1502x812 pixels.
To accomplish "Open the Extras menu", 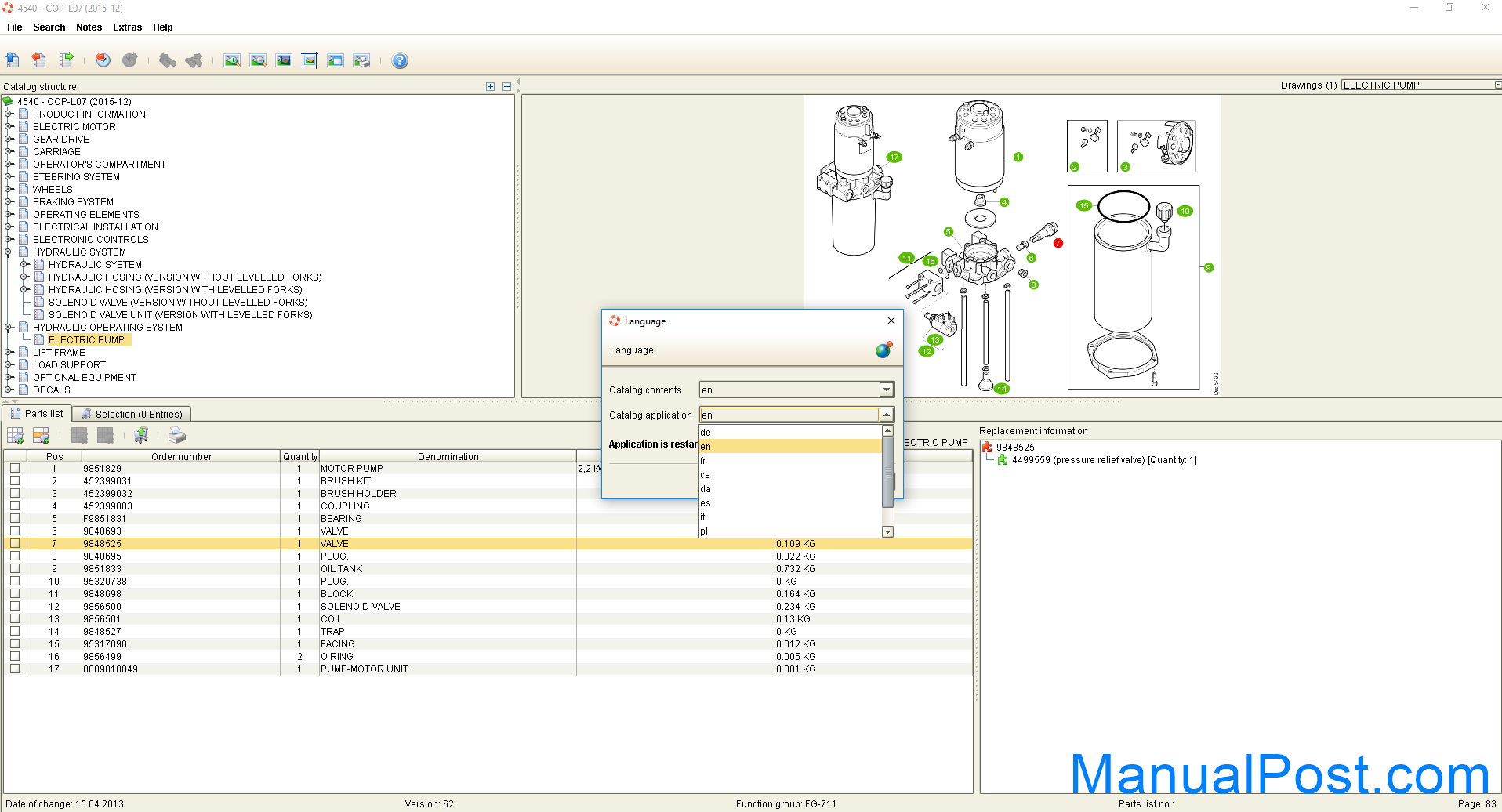I will (127, 27).
